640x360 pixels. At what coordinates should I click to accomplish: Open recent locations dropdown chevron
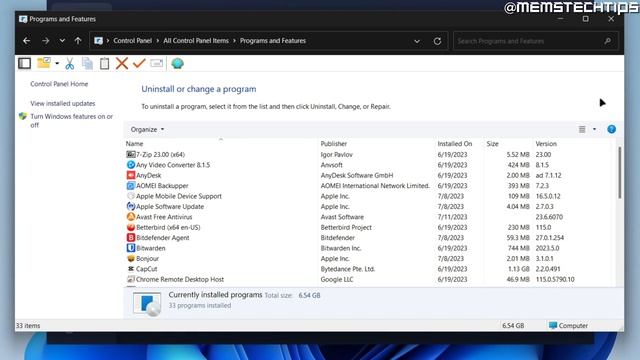(62, 41)
